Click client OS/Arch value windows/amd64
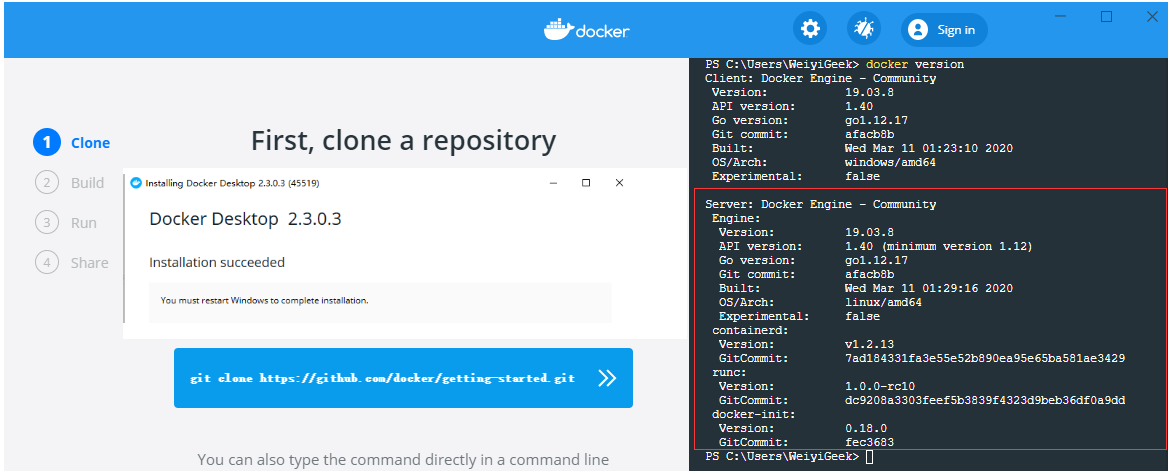The height and width of the screenshot is (474, 1170). click(890, 163)
